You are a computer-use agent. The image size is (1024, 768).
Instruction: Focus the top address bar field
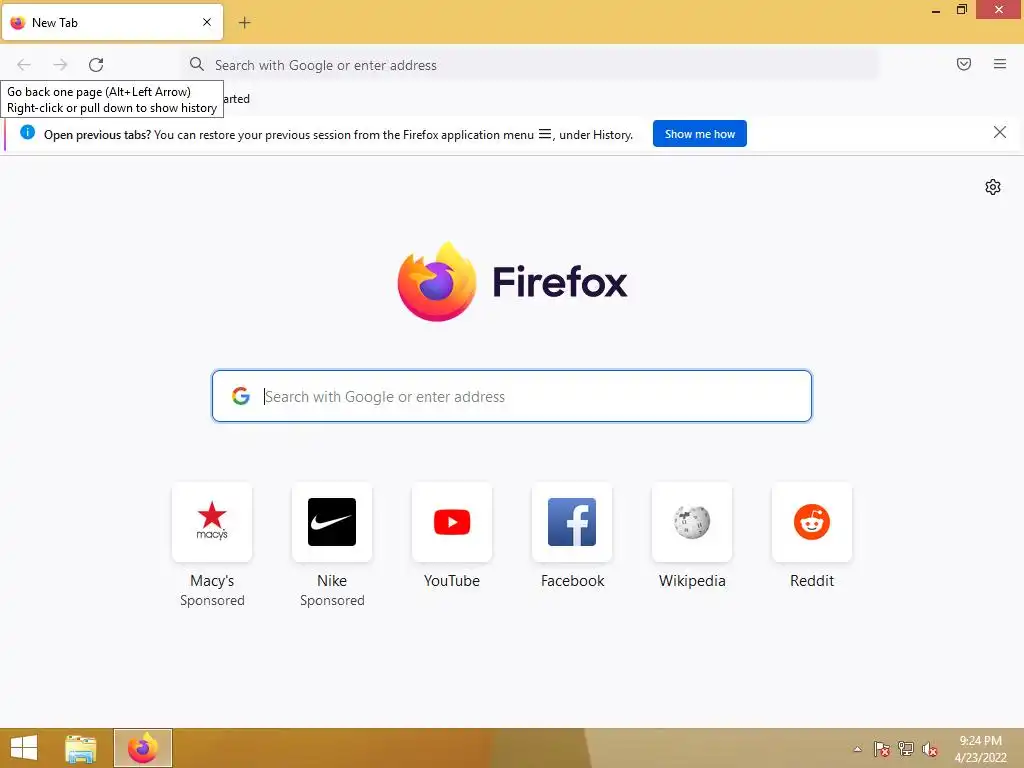point(530,65)
